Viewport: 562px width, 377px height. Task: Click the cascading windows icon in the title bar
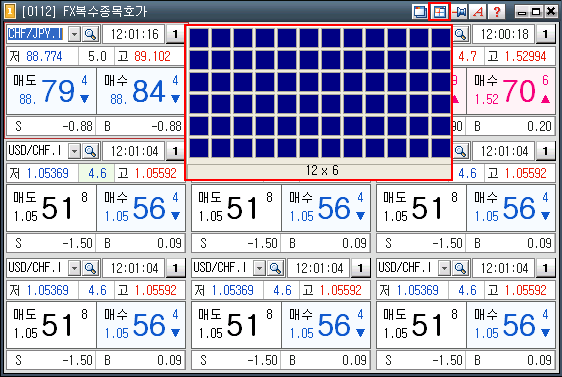419,11
